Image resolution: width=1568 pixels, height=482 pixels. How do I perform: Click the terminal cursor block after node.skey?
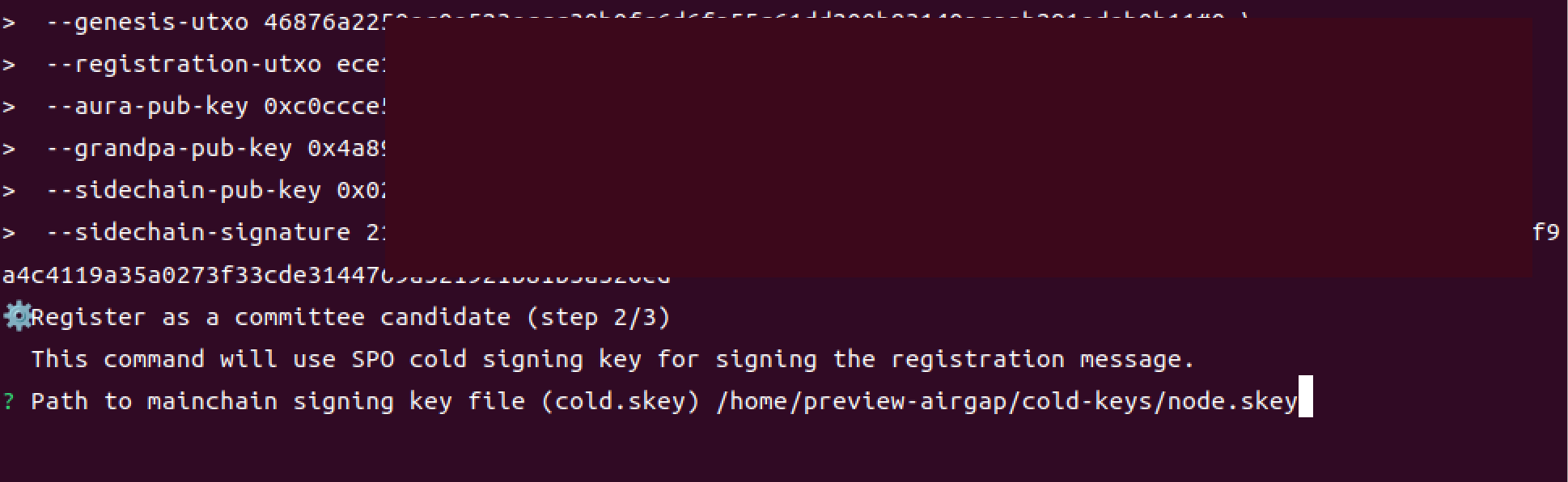(1305, 396)
